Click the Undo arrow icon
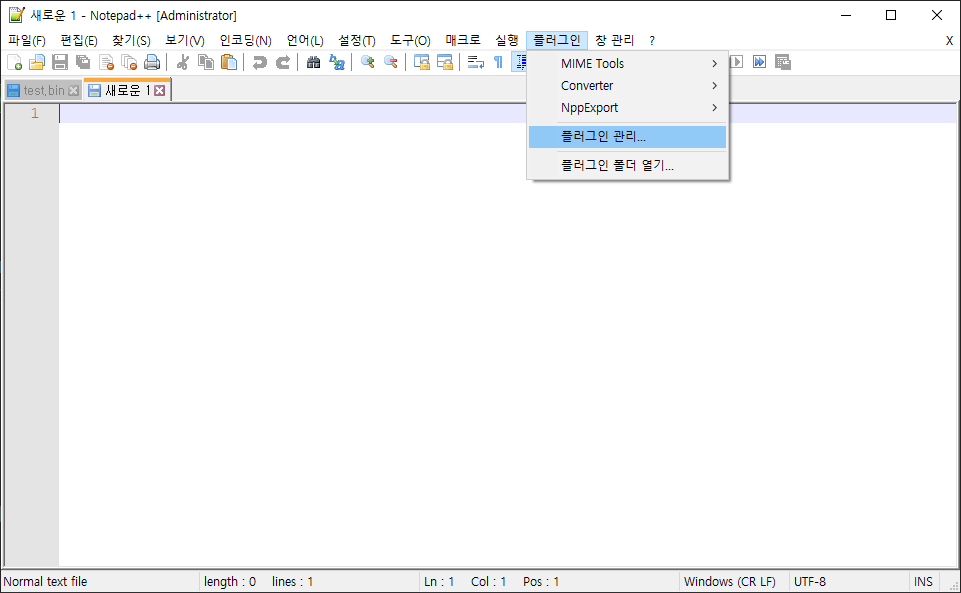The width and height of the screenshot is (961, 593). pos(260,62)
